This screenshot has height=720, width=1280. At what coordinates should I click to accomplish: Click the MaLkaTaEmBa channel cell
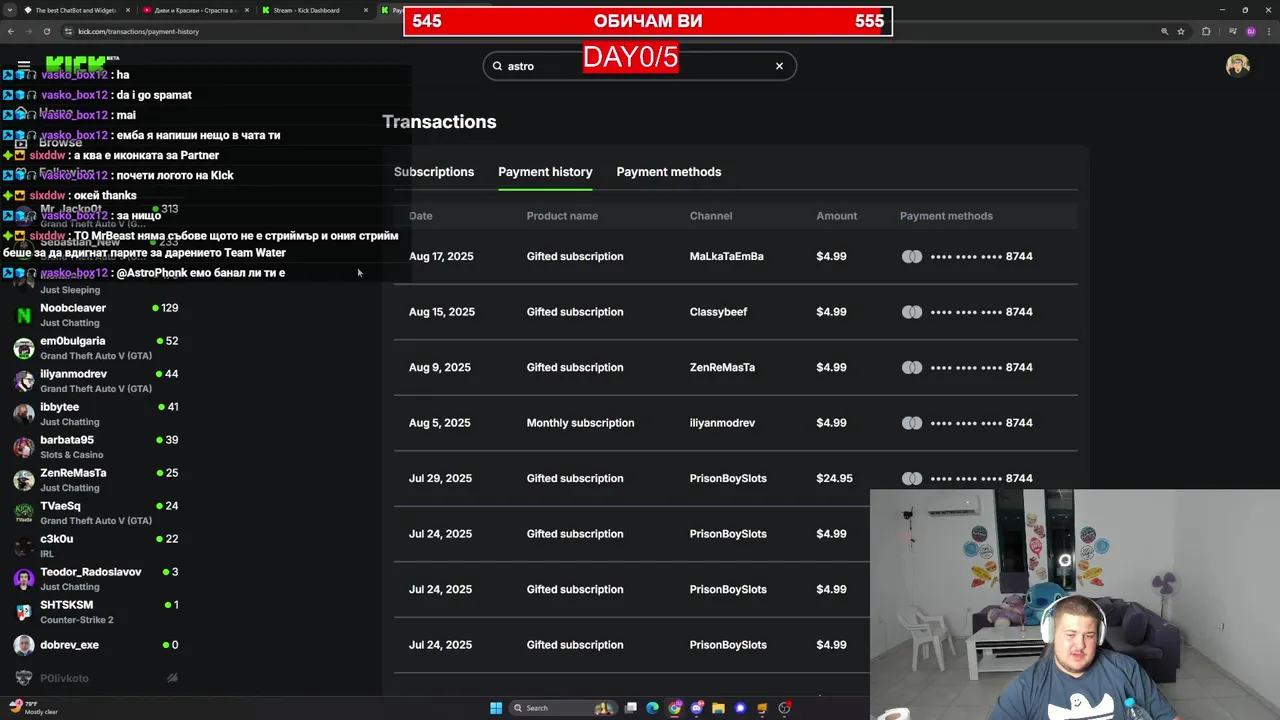pyautogui.click(x=726, y=256)
